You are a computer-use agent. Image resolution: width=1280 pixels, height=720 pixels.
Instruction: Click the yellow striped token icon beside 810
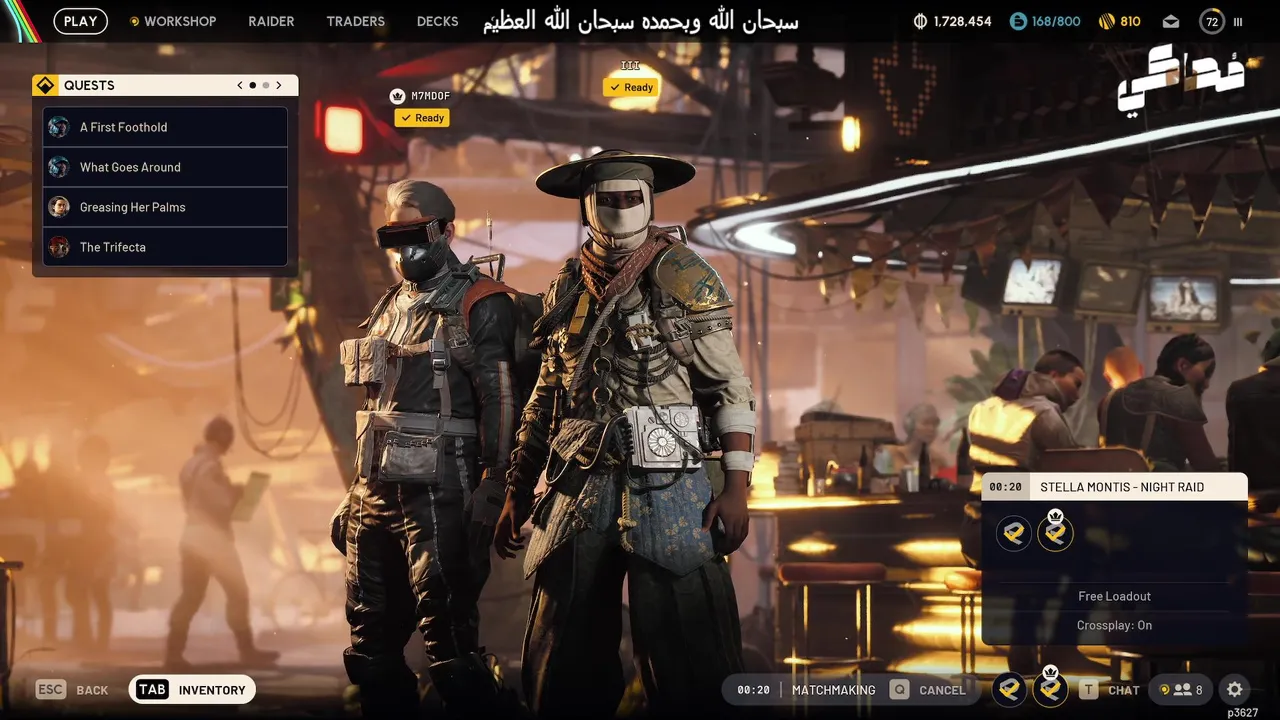click(x=1106, y=21)
